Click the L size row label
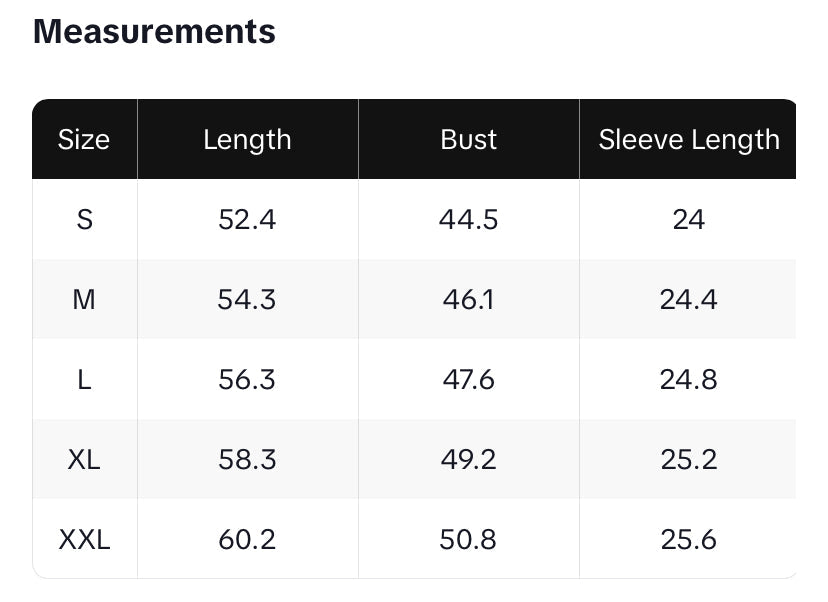 click(x=84, y=379)
